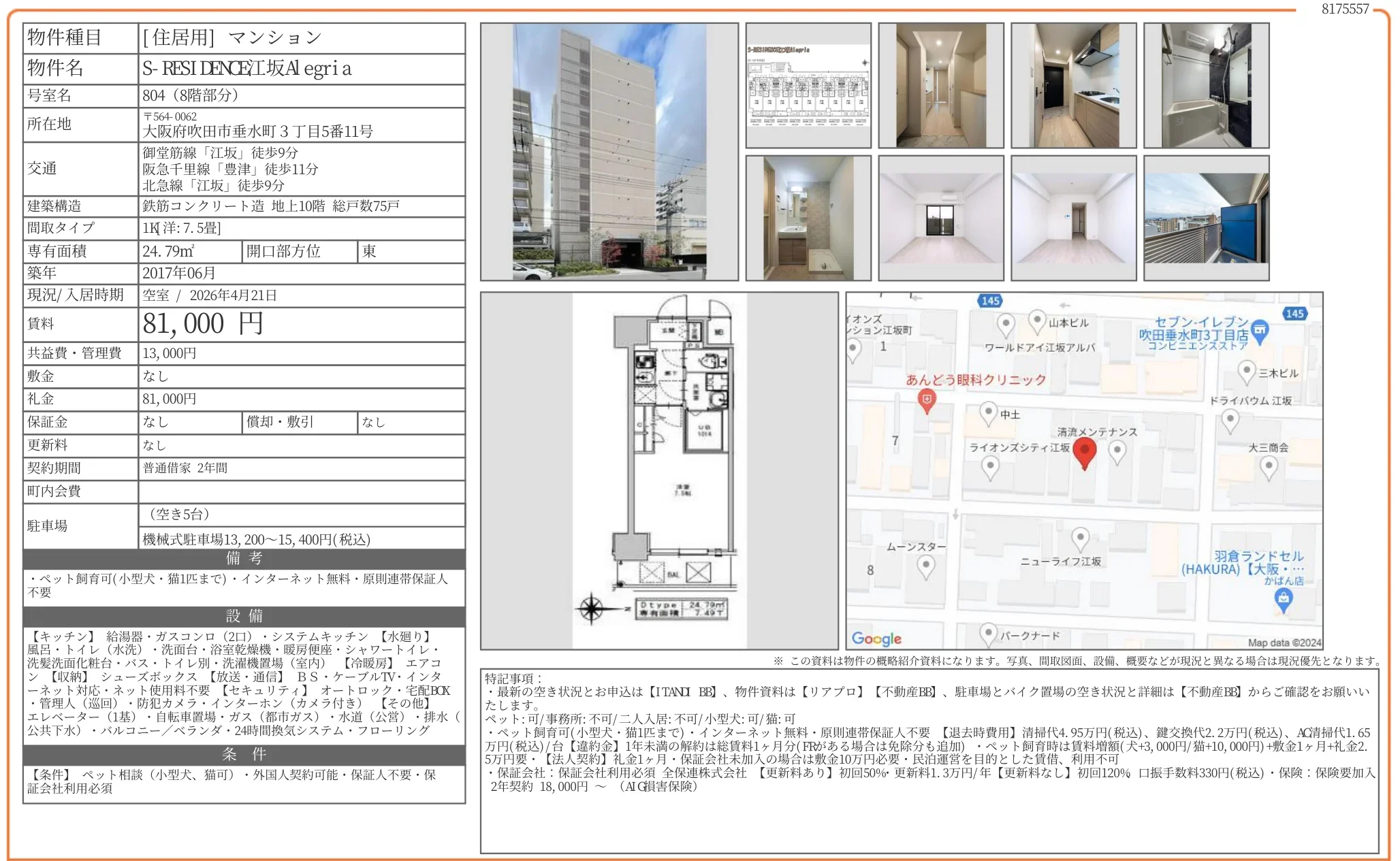
Task: Select the 山本ビル map marker
Action: [1038, 321]
